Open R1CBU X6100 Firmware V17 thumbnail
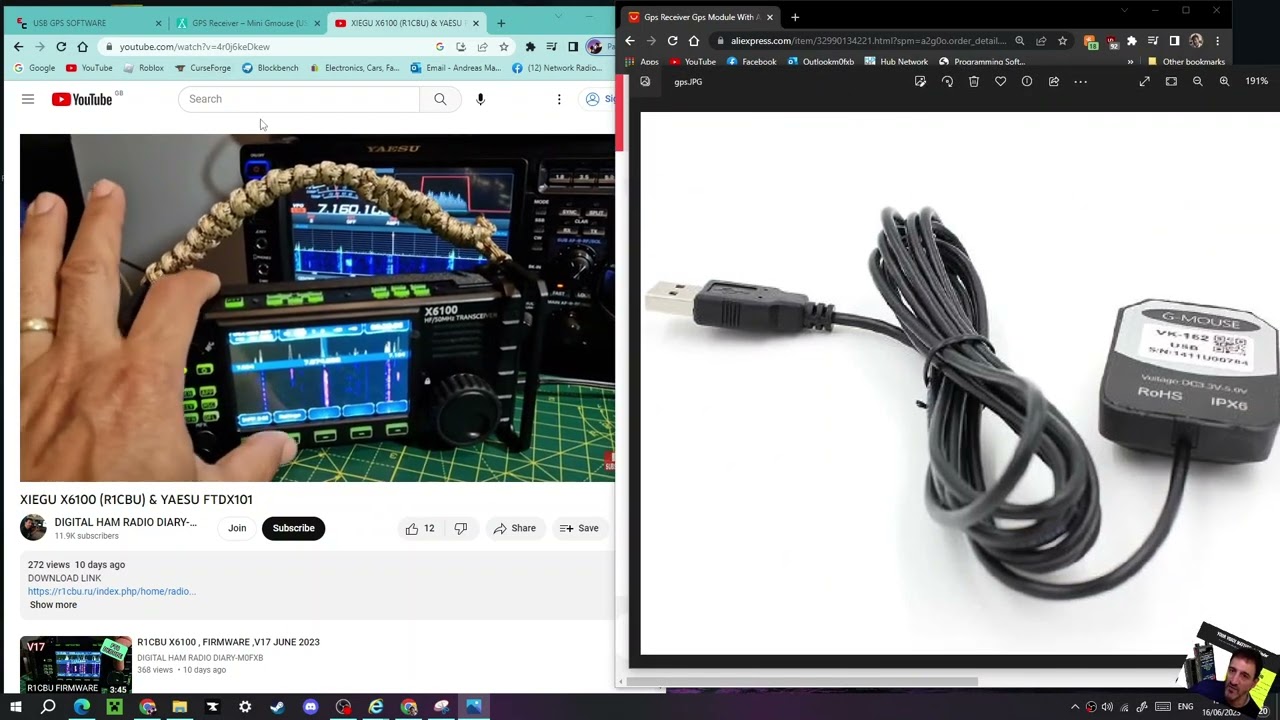The image size is (1280, 720). [76, 665]
